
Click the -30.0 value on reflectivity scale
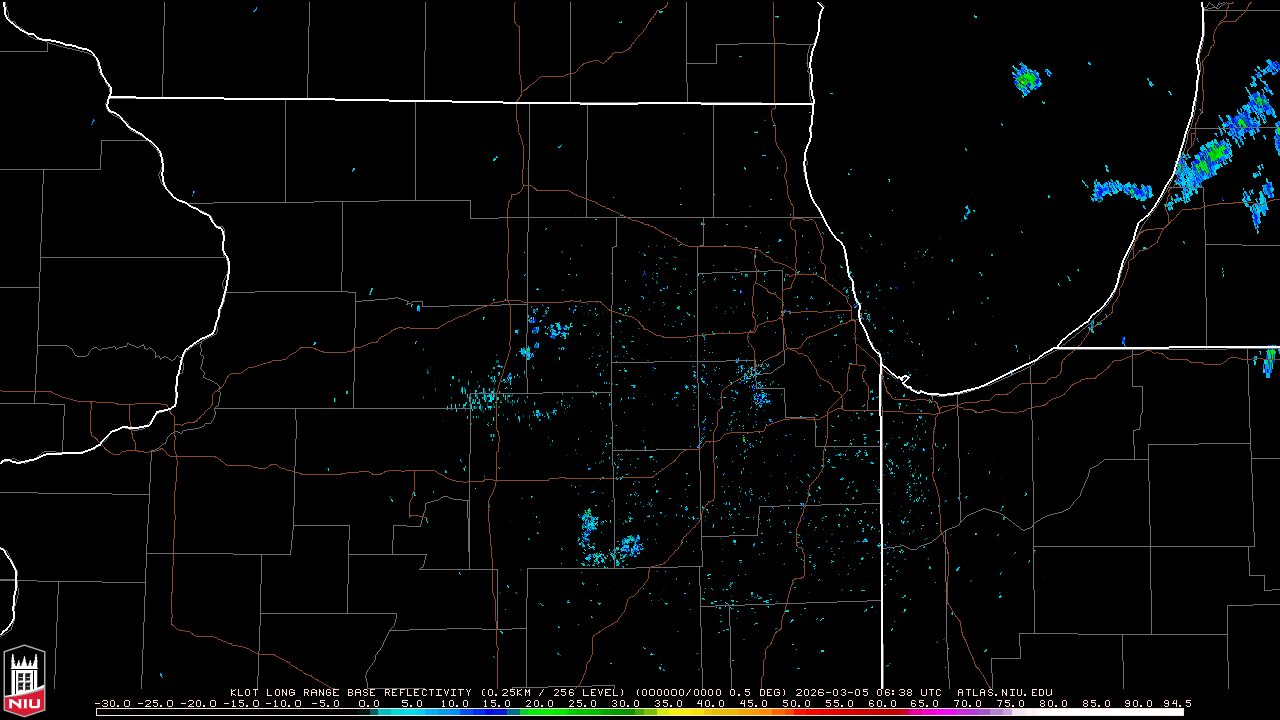pyautogui.click(x=110, y=703)
